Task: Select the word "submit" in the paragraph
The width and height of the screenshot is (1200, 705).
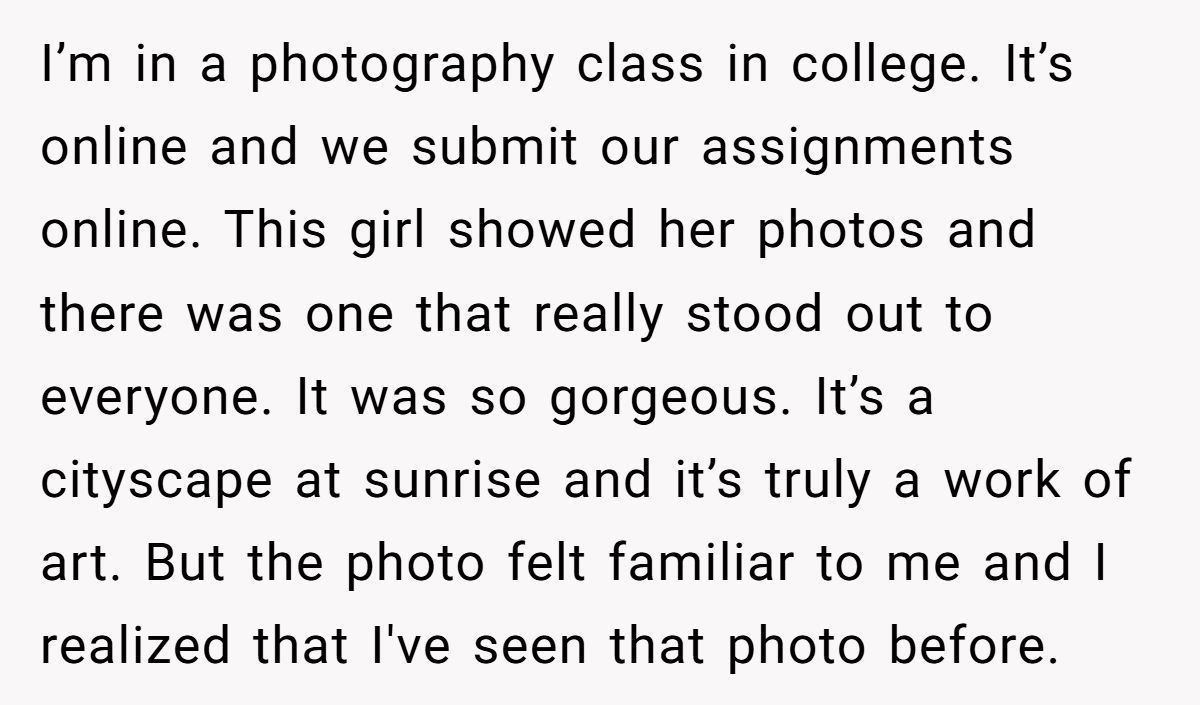Action: pyautogui.click(x=495, y=148)
